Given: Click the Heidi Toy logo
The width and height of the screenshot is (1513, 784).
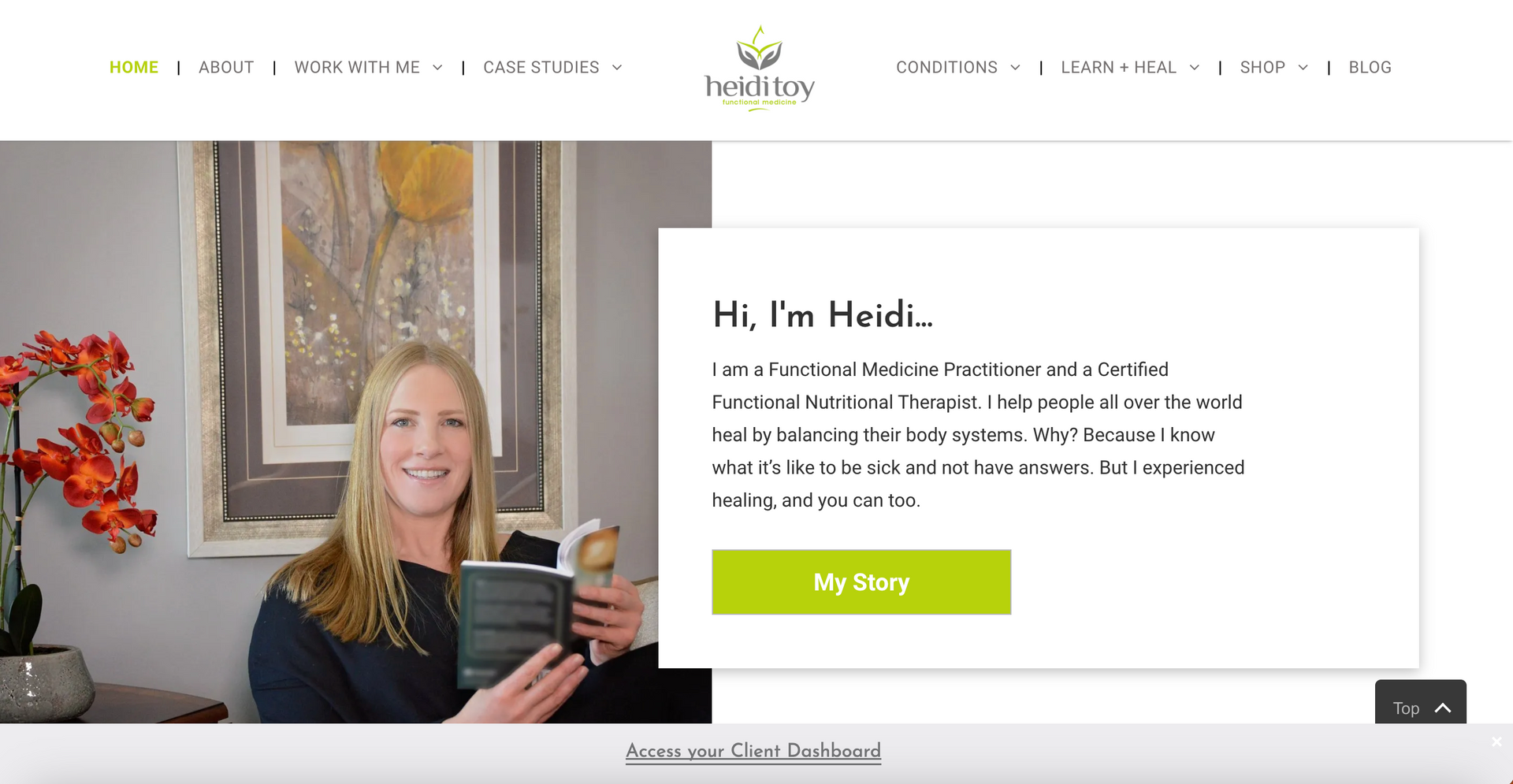Looking at the screenshot, I should 760,69.
